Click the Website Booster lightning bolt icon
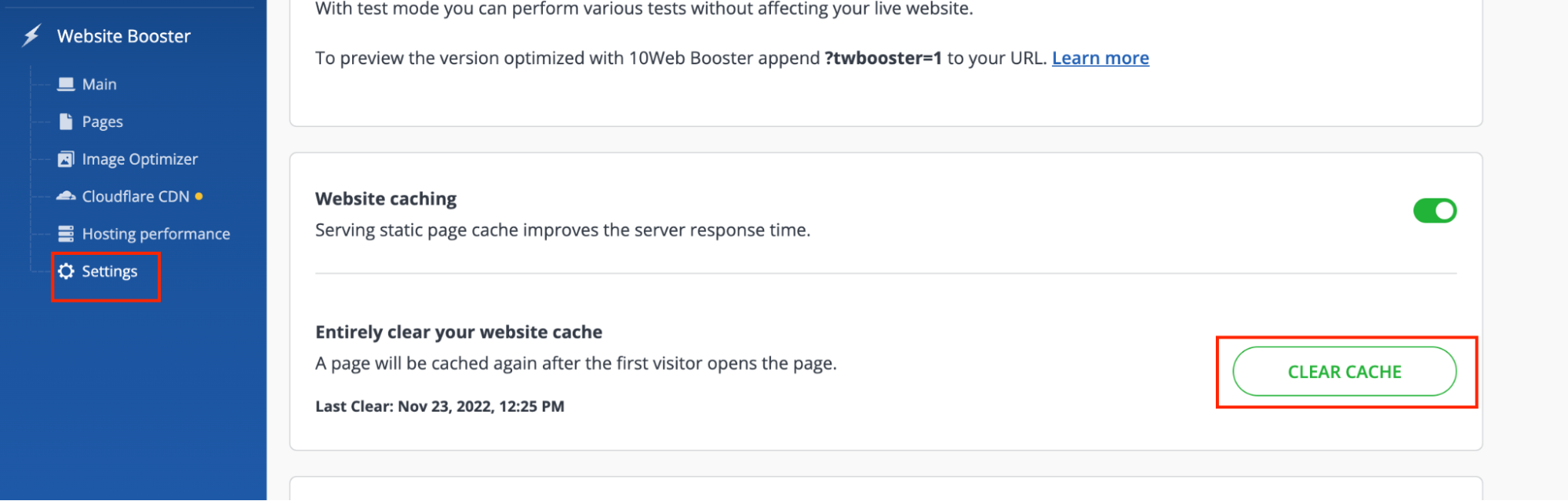Image resolution: width=1568 pixels, height=501 pixels. (x=31, y=35)
